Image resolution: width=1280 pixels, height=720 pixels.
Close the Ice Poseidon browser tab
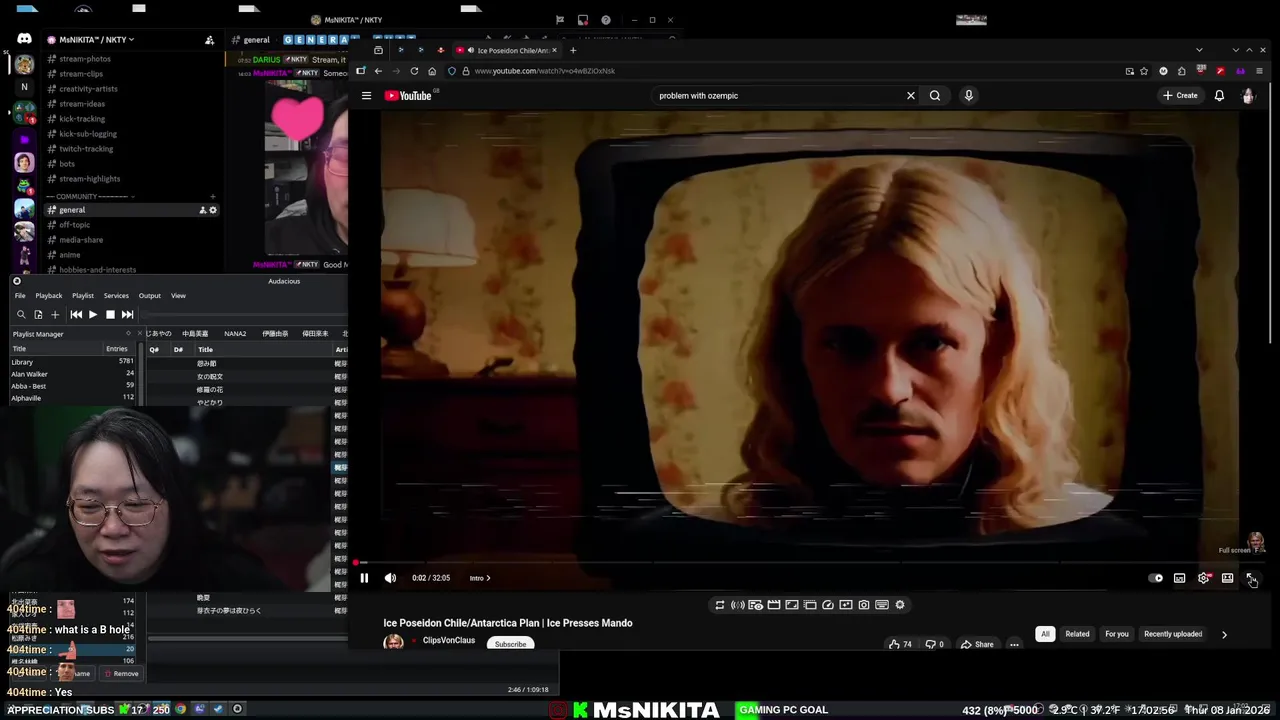point(554,50)
